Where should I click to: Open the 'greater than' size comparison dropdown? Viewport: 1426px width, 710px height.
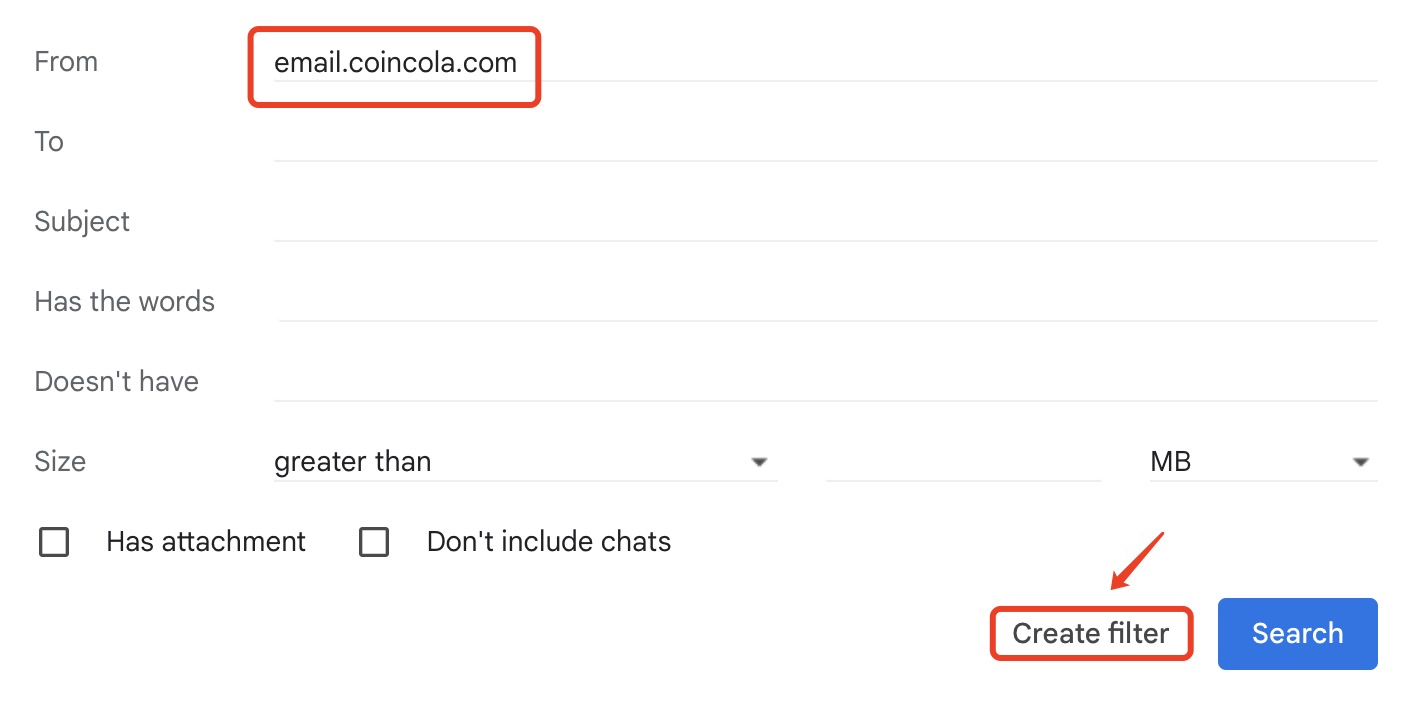524,462
